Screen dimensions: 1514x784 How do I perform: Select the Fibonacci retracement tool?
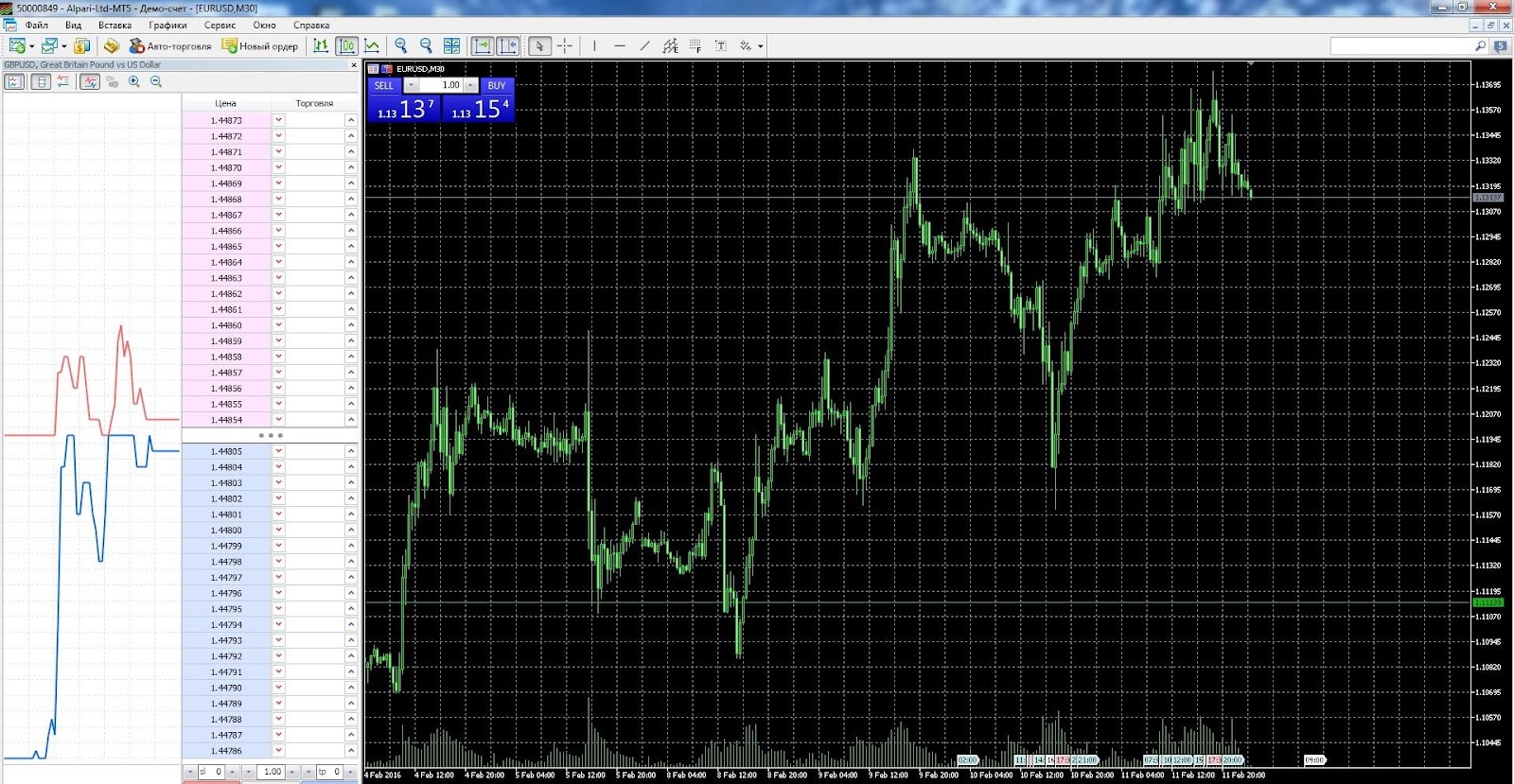coord(695,45)
